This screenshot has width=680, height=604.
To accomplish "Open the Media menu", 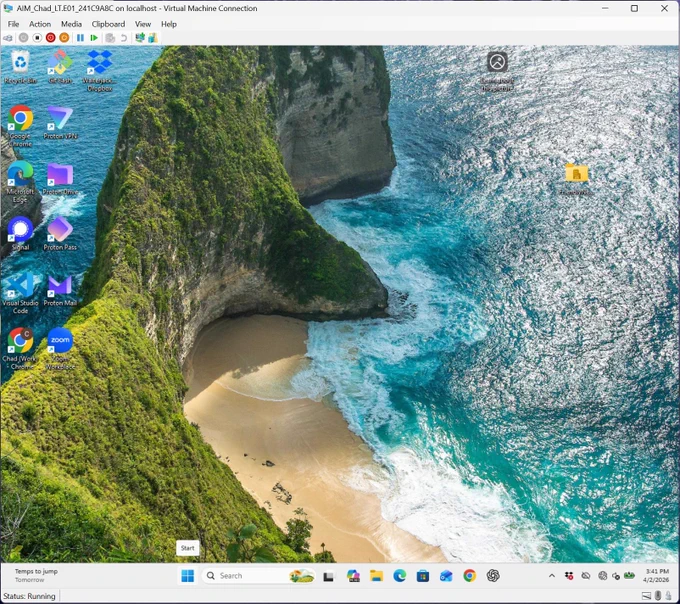I will click(x=71, y=24).
